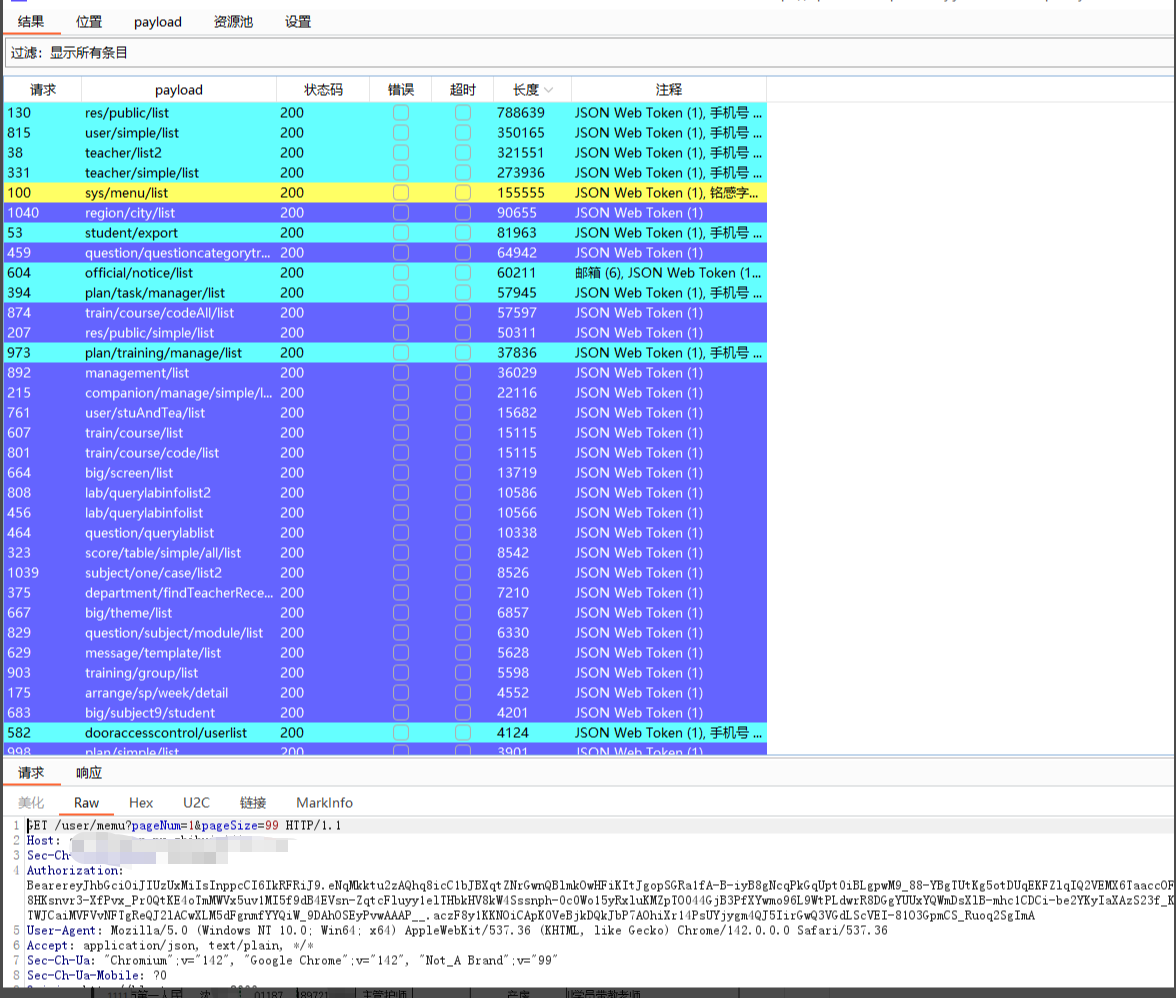Click the Authorization header line
Screen dimensions: 1176x998
tap(75, 871)
